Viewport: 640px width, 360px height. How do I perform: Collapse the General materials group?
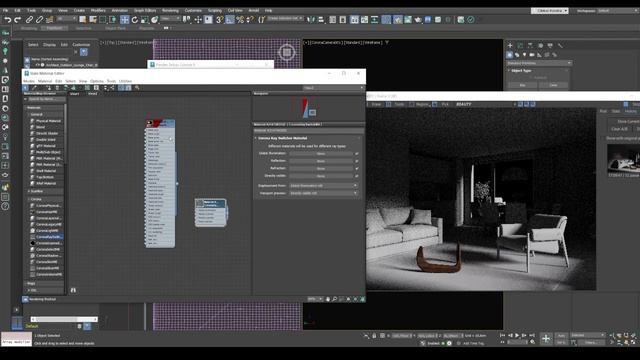29,114
